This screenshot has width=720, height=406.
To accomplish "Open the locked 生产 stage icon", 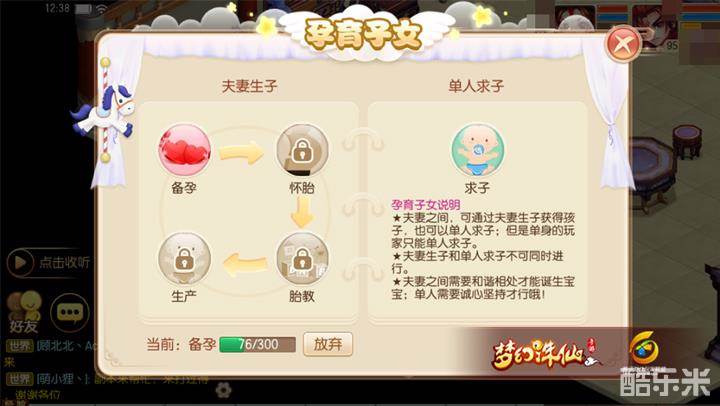I will click(185, 259).
